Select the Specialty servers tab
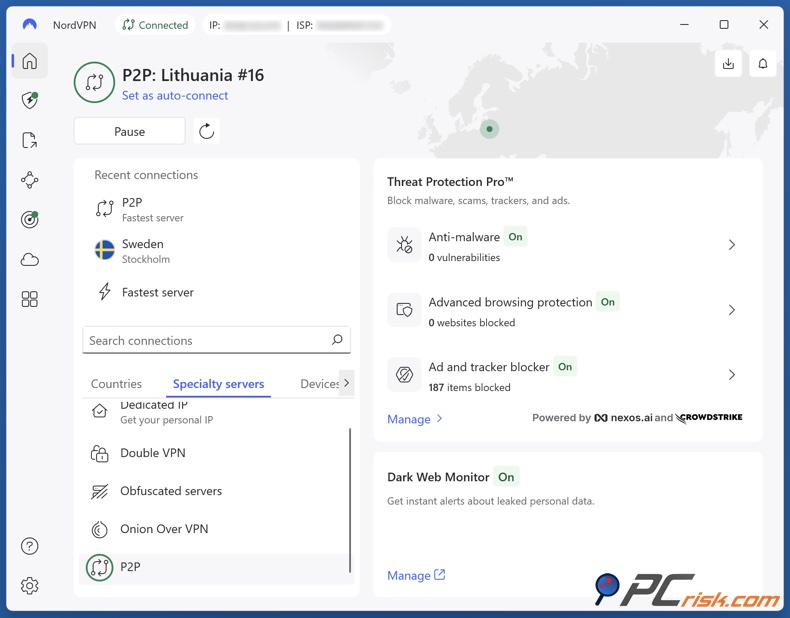Screen dimensions: 790x618 pos(219,384)
